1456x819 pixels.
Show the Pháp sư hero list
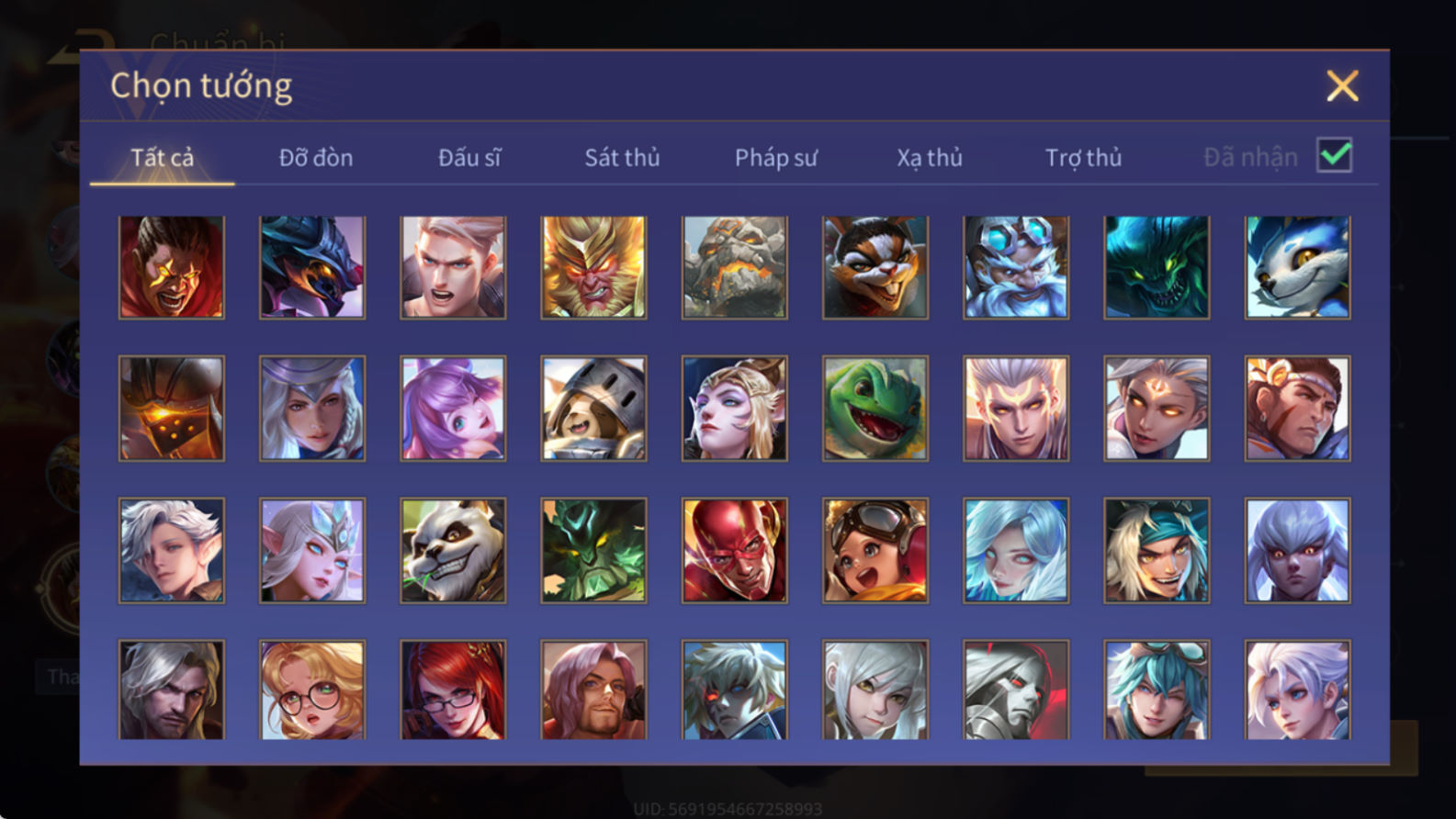775,158
